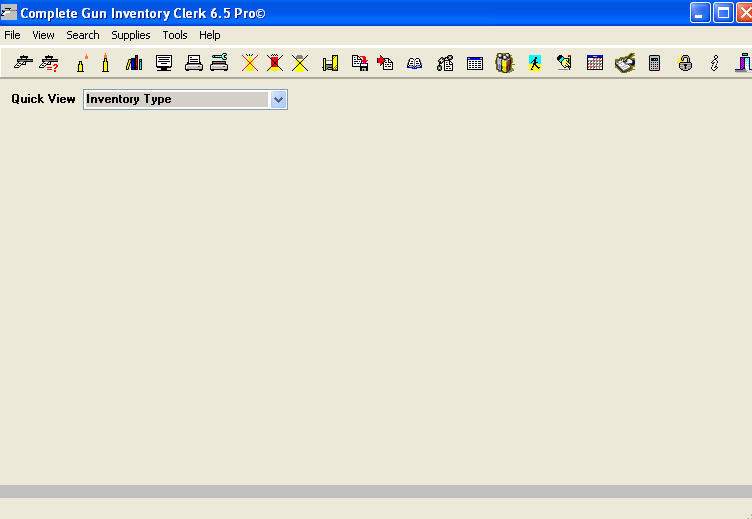Click the red arrow import document icon
Image resolution: width=752 pixels, height=519 pixels.
[x=385, y=63]
